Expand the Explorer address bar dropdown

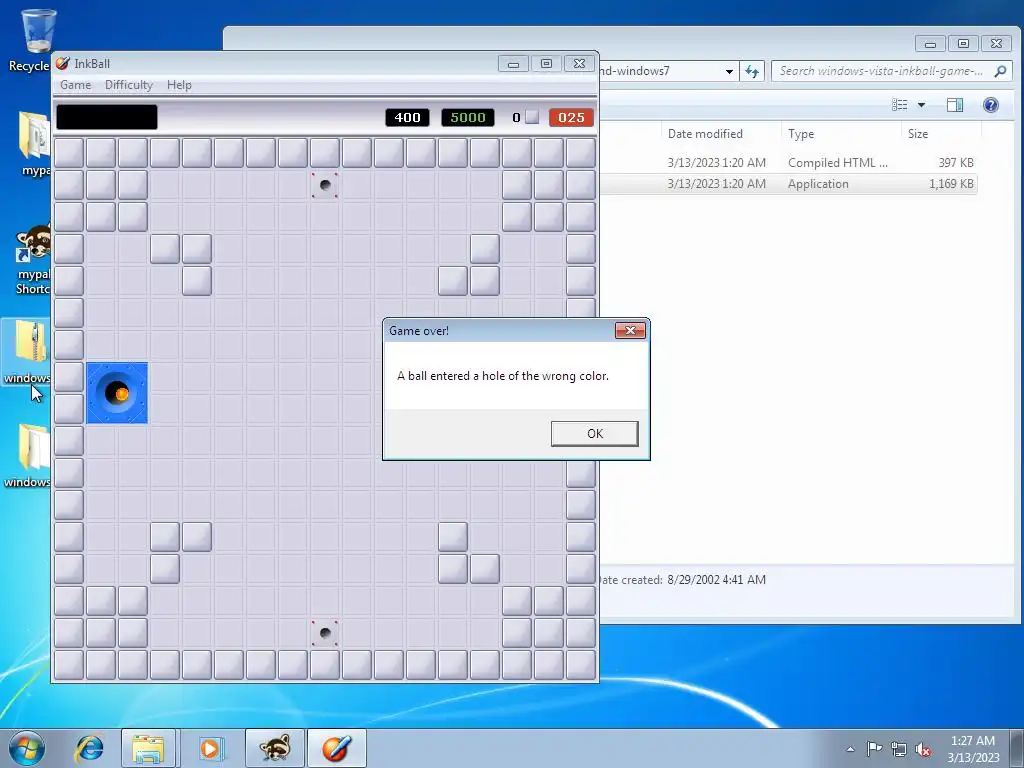[729, 71]
